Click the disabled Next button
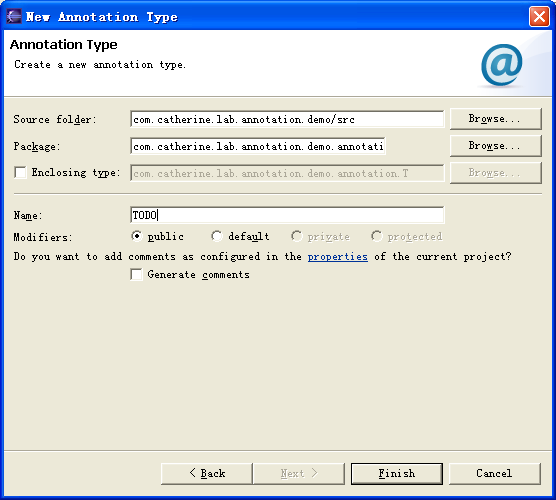Screen dimensions: 556x500 pos(299,473)
